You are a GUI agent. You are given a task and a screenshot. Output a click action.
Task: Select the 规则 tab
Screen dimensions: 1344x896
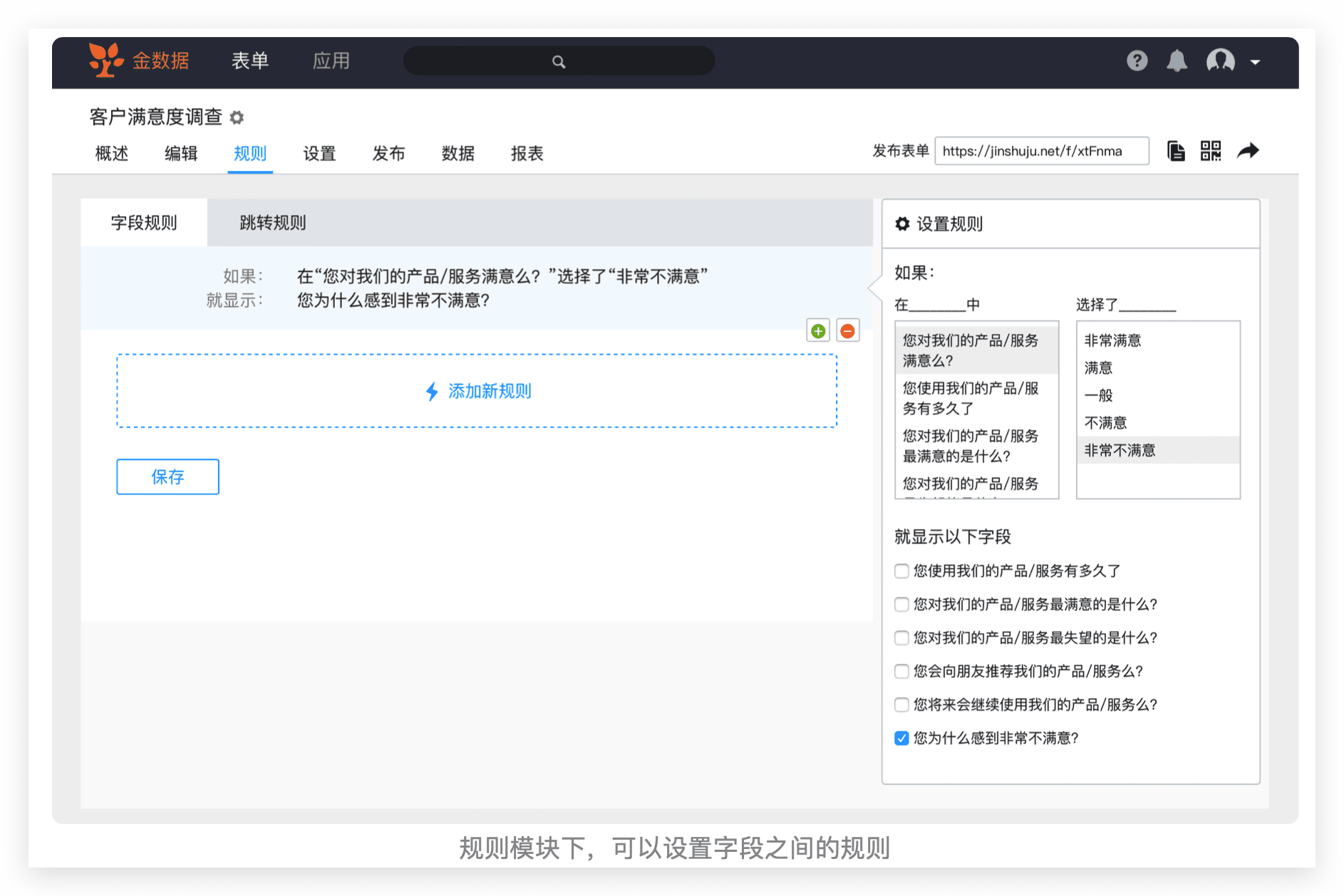coord(250,154)
